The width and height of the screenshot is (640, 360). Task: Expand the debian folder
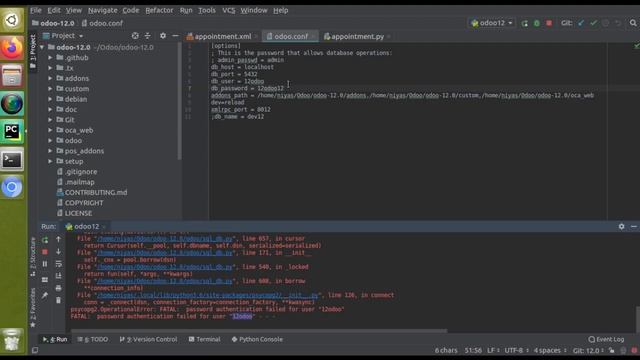click(x=50, y=99)
